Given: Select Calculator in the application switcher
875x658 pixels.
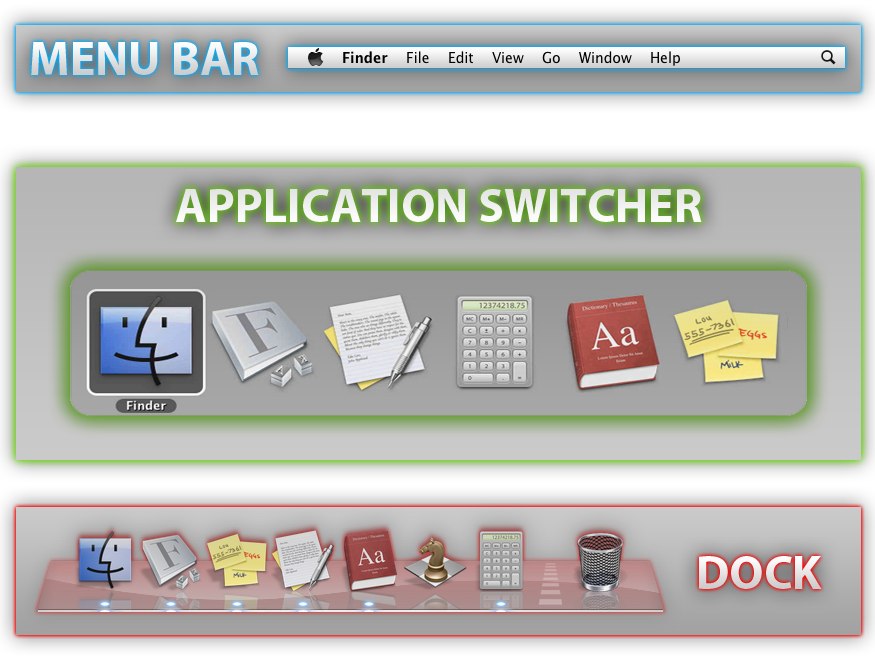Looking at the screenshot, I should 494,342.
